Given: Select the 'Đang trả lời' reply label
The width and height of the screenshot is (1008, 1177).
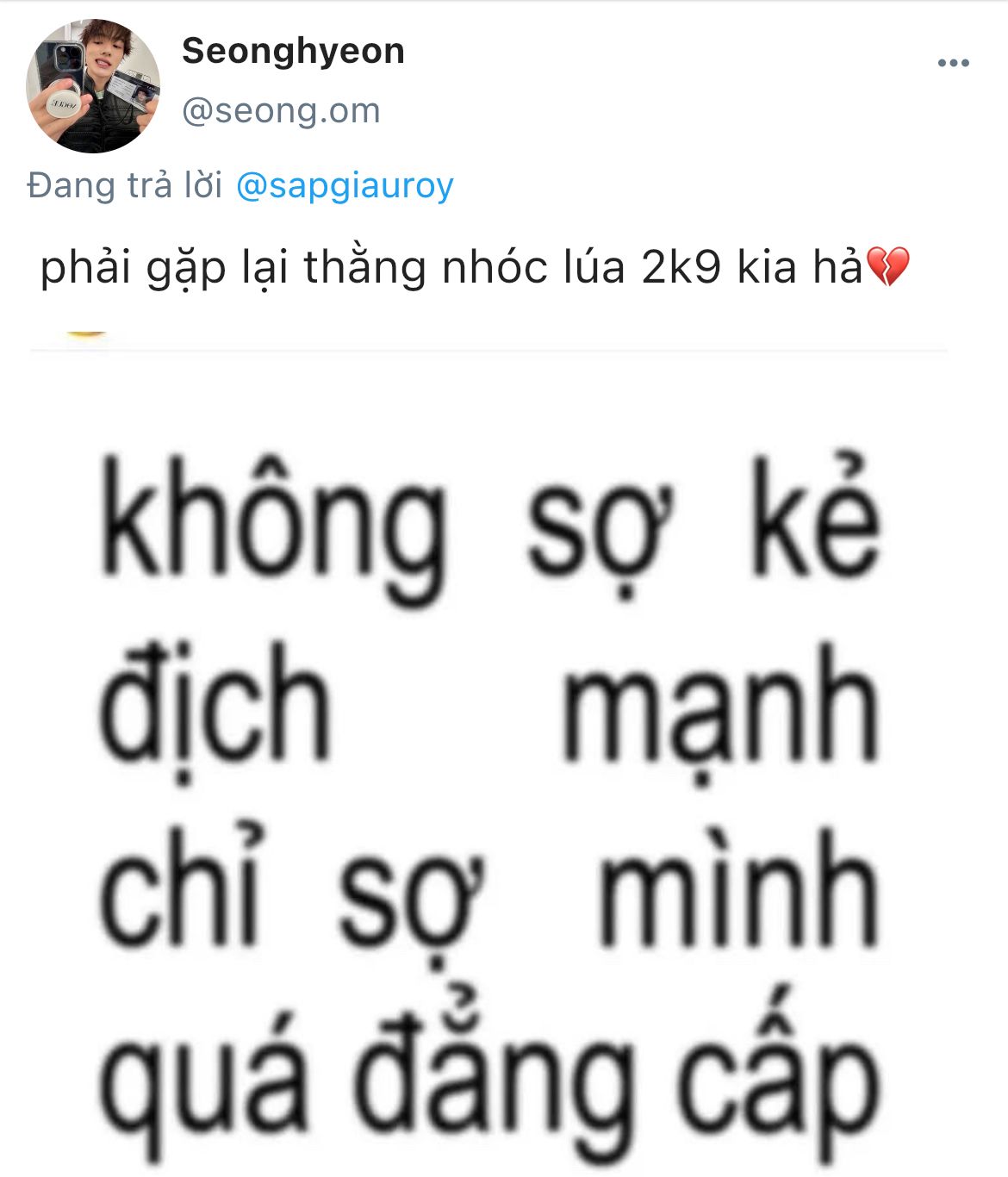Looking at the screenshot, I should point(125,186).
